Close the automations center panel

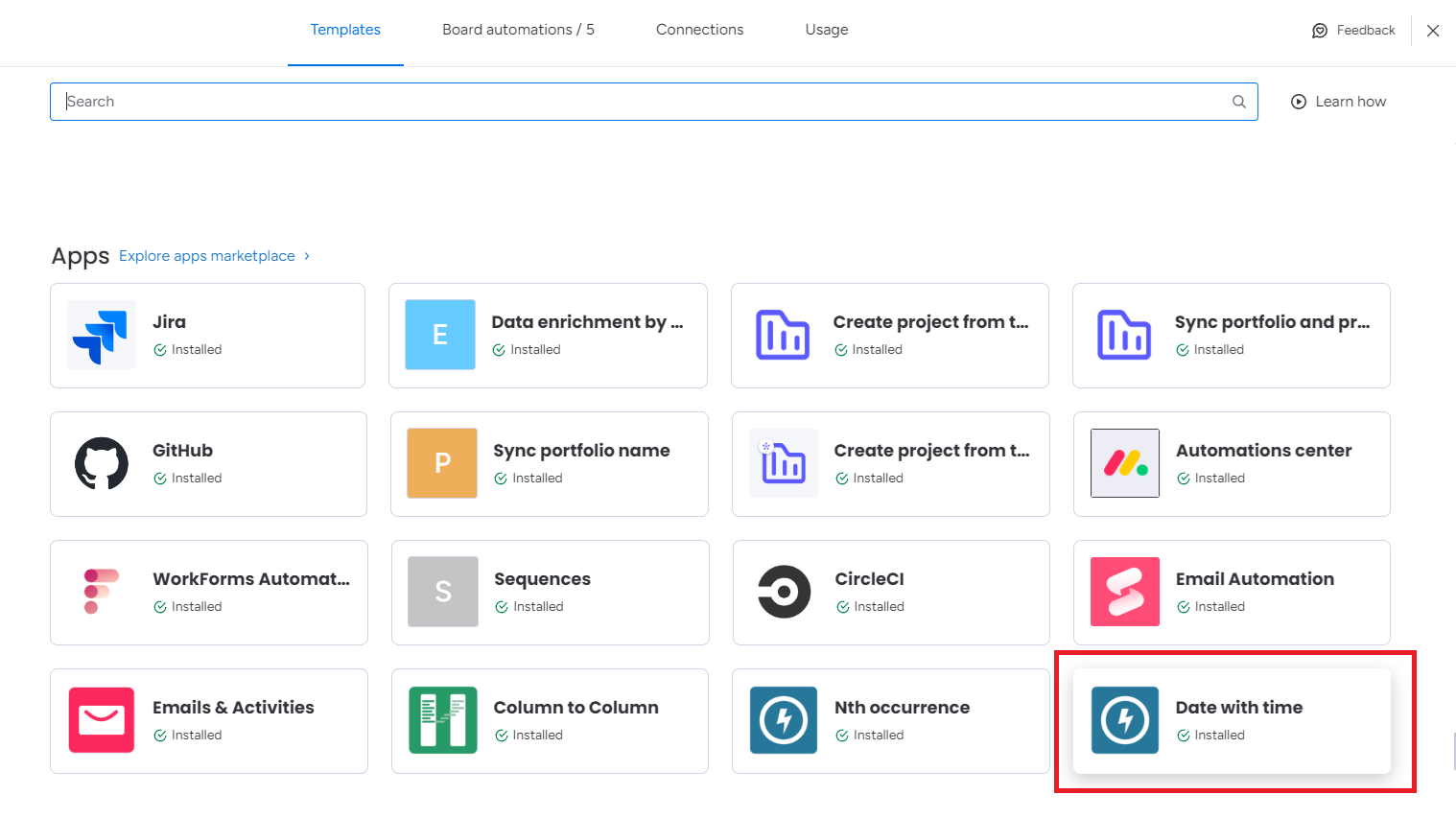[x=1433, y=31]
